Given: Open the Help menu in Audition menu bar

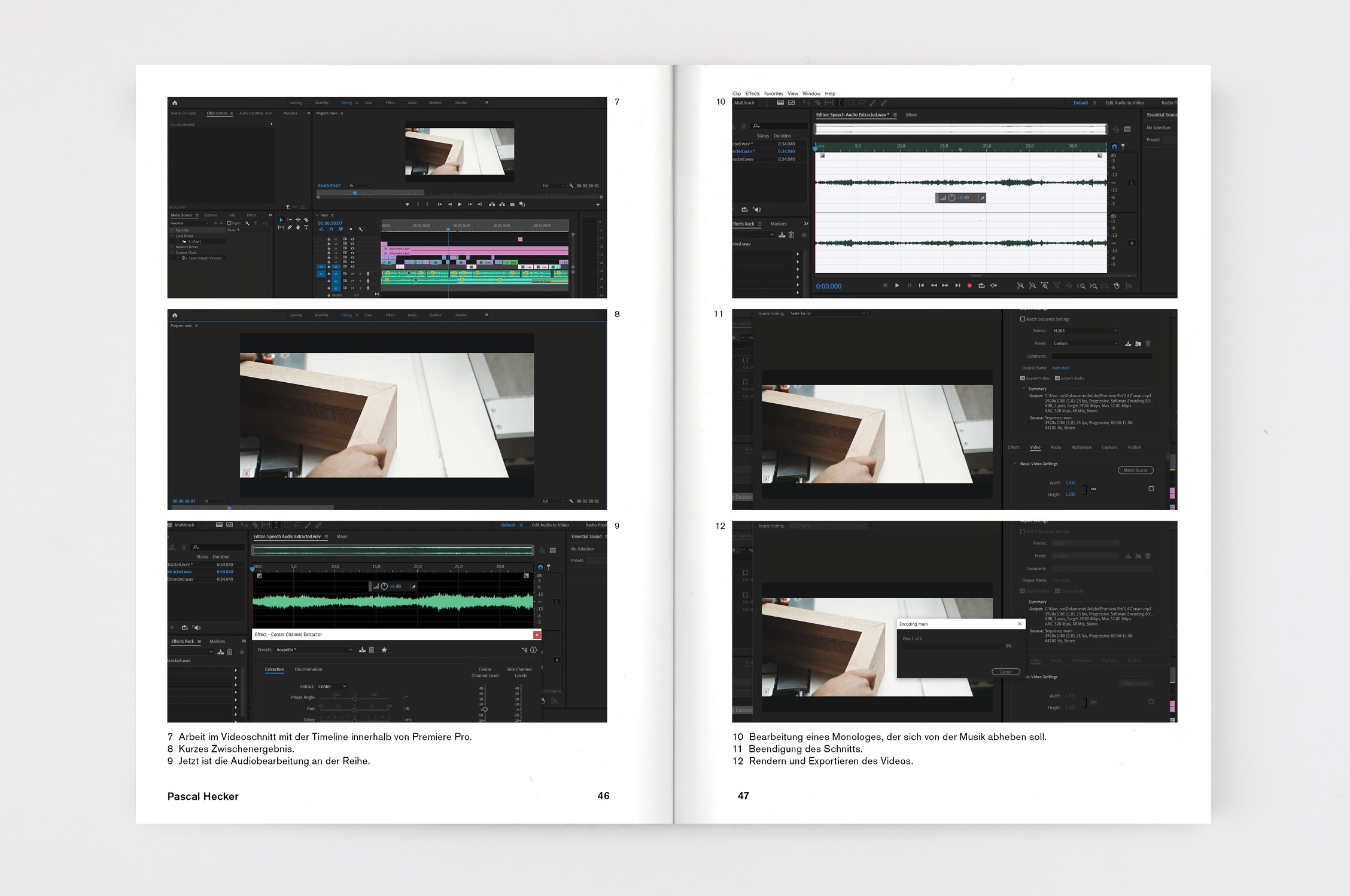Looking at the screenshot, I should coord(830,93).
